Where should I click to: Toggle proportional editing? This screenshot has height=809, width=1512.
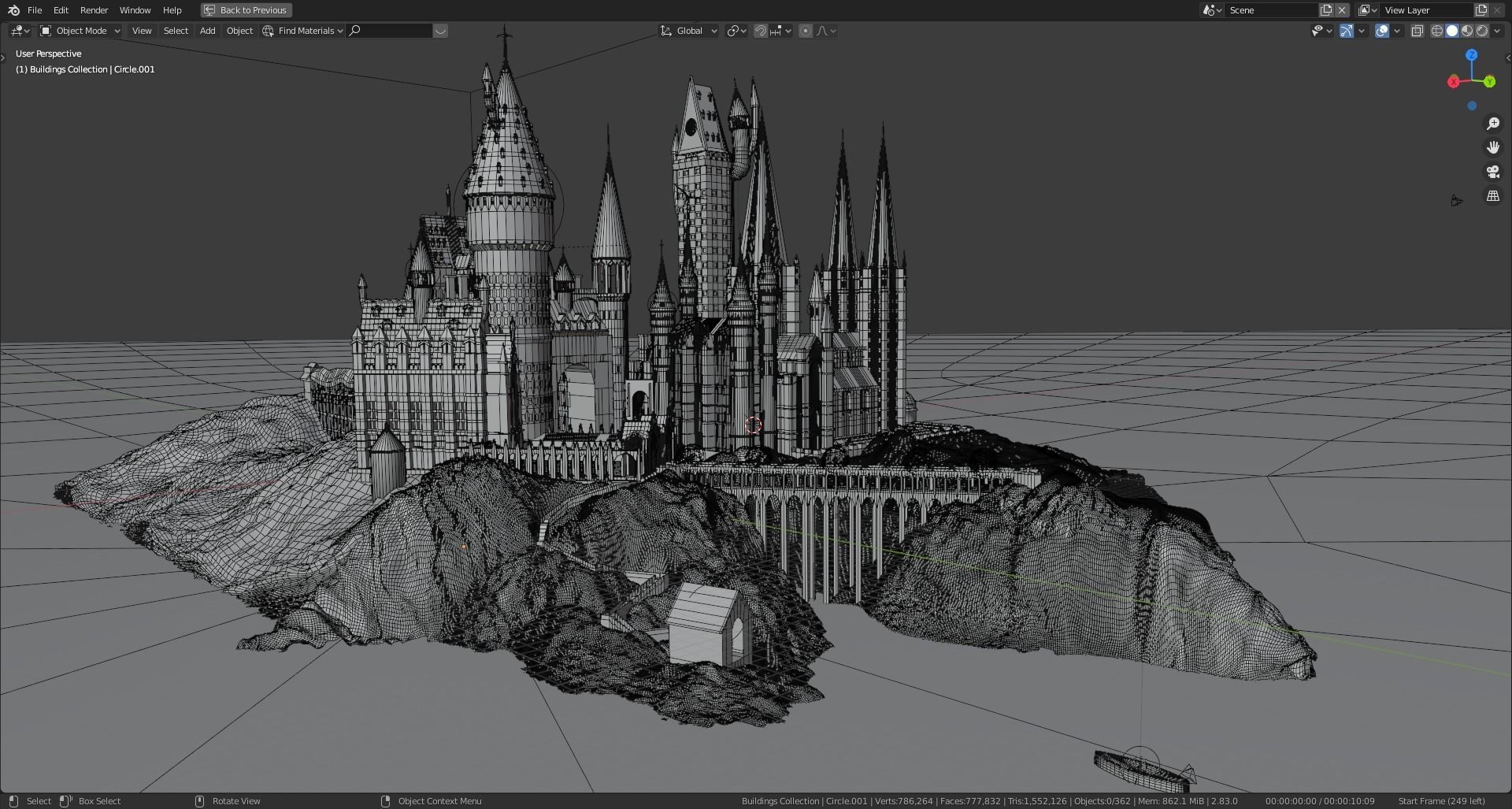coord(805,31)
